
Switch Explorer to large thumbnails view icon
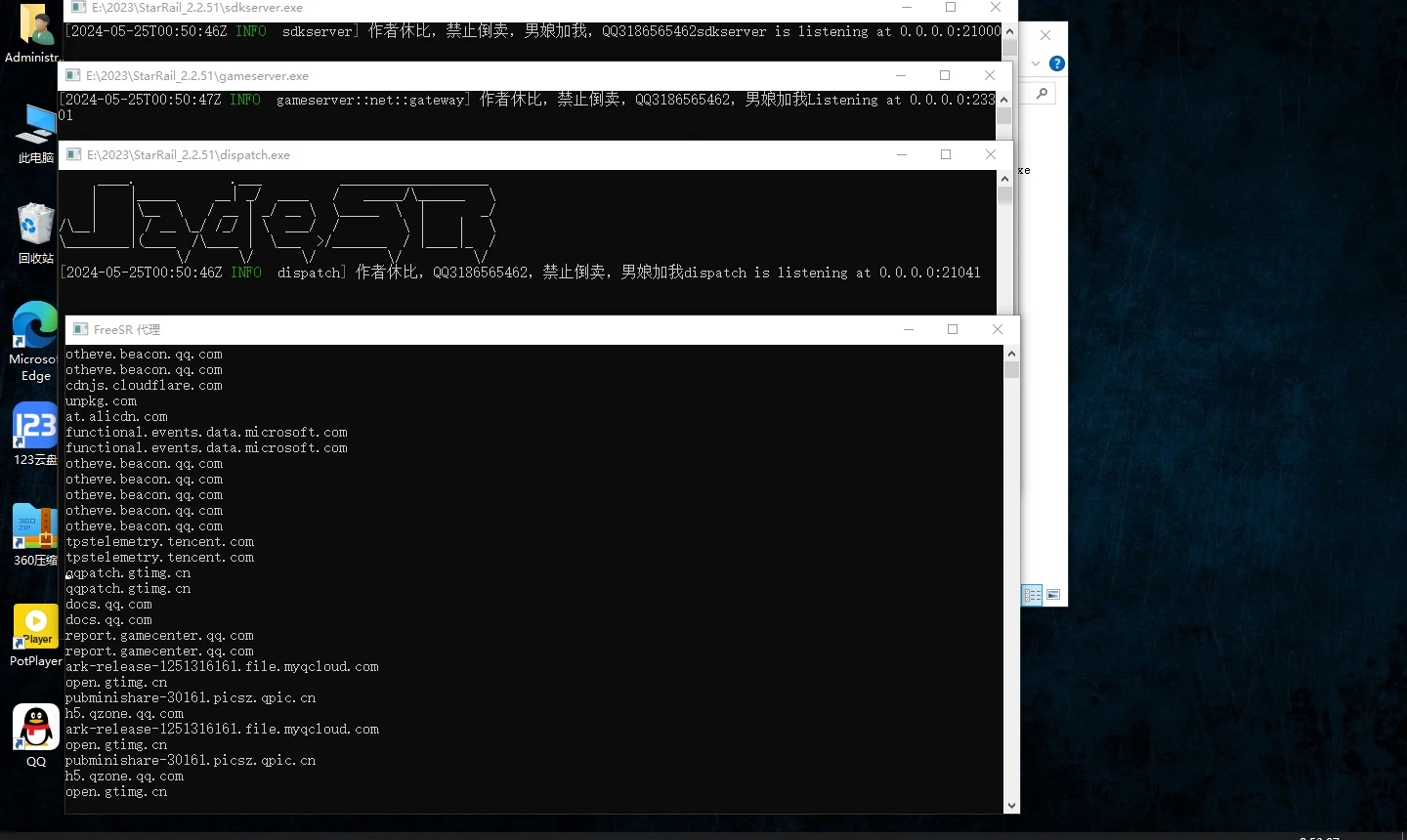coord(1053,594)
